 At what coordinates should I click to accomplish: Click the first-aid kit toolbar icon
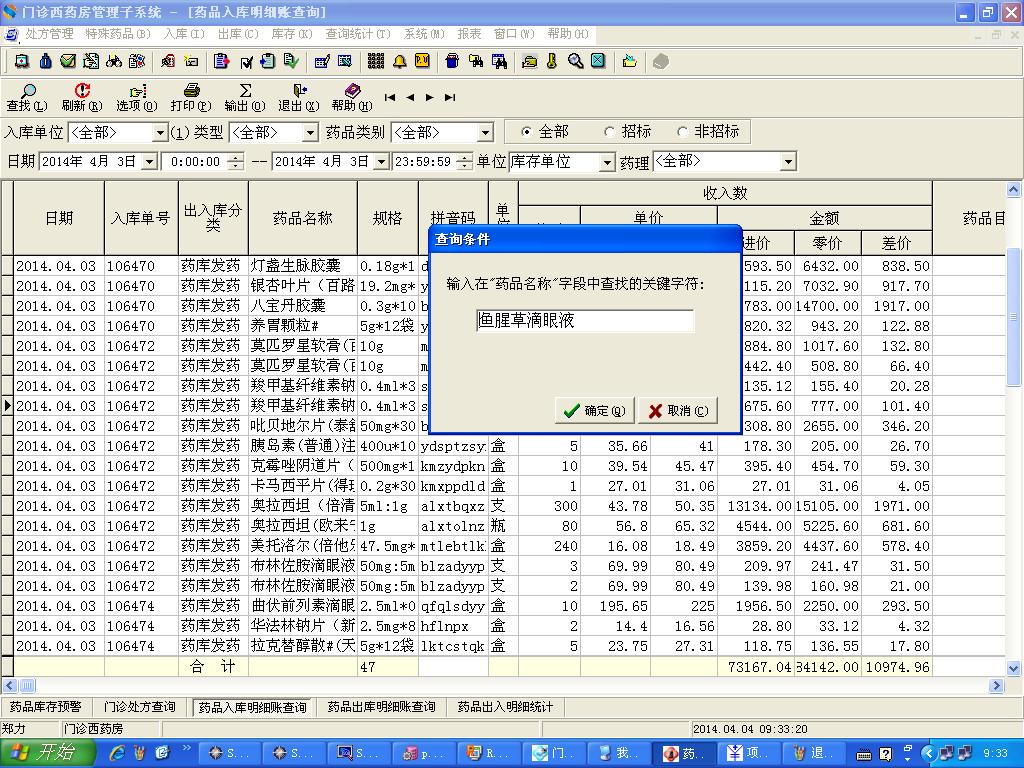pyautogui.click(x=22, y=61)
